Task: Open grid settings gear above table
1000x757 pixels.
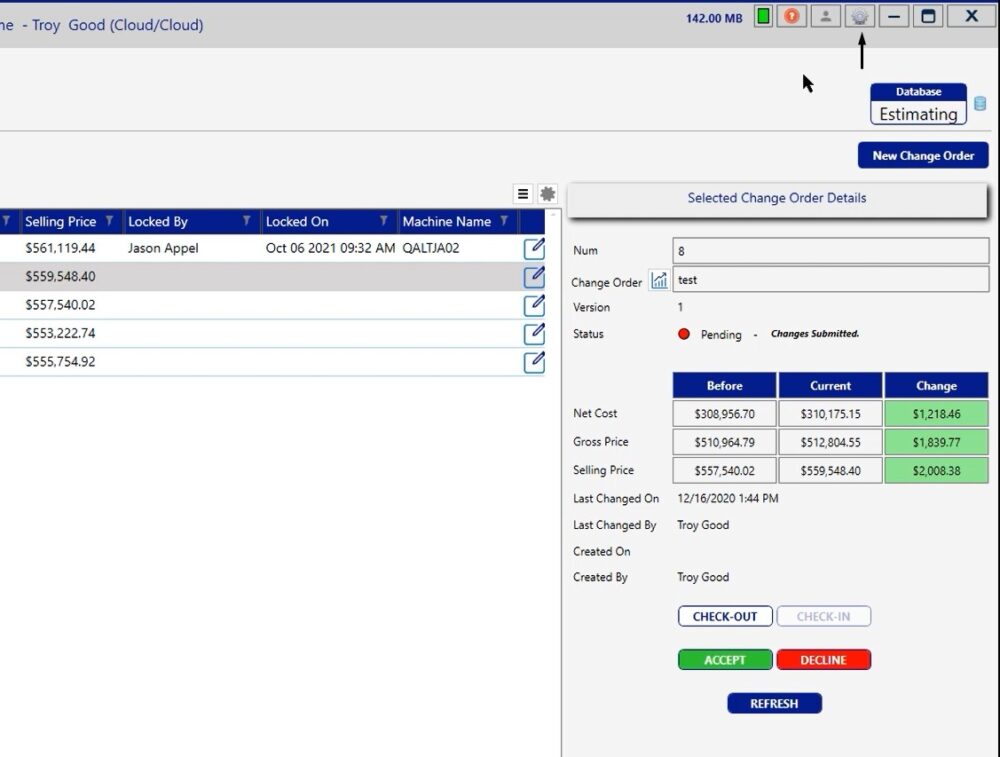Action: coord(547,194)
